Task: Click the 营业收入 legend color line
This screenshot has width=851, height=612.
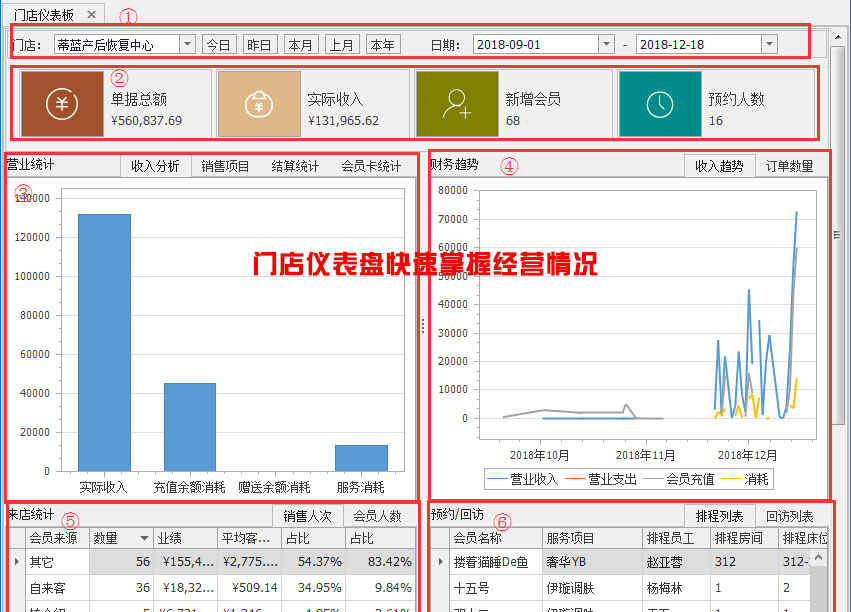Action: 498,479
